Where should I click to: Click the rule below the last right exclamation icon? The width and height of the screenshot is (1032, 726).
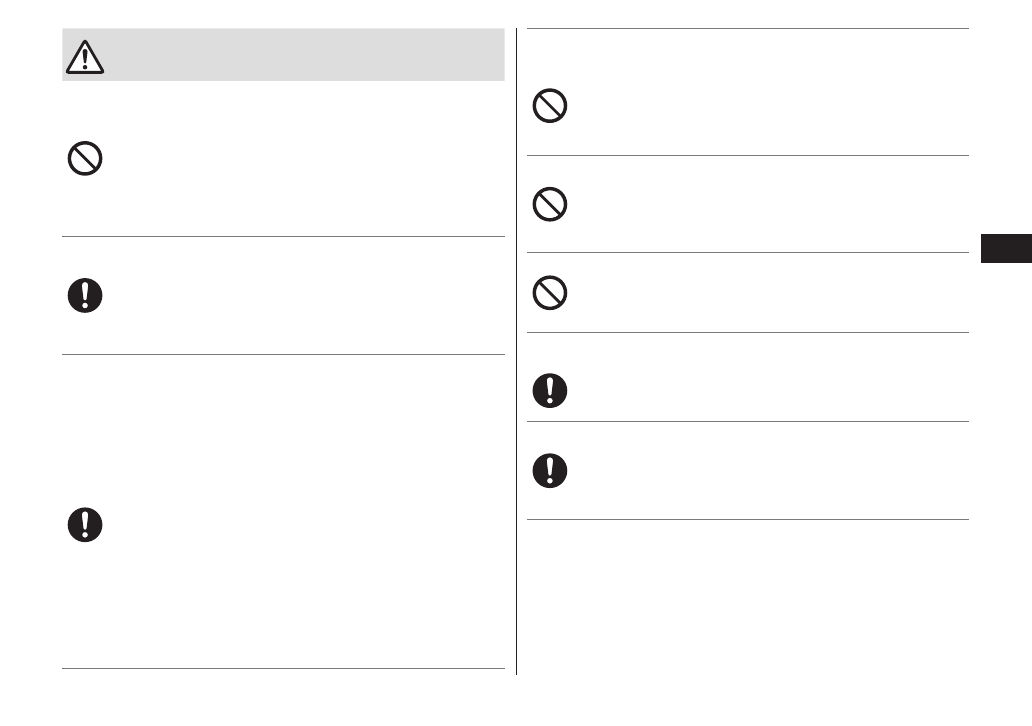click(x=748, y=519)
